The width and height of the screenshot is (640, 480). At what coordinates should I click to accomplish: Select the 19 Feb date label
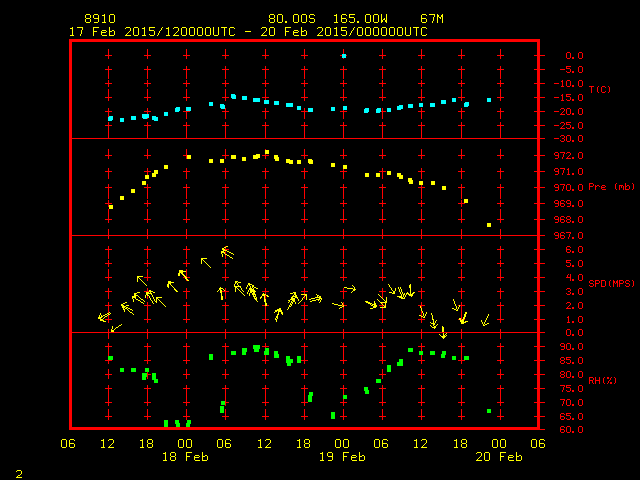[342, 457]
